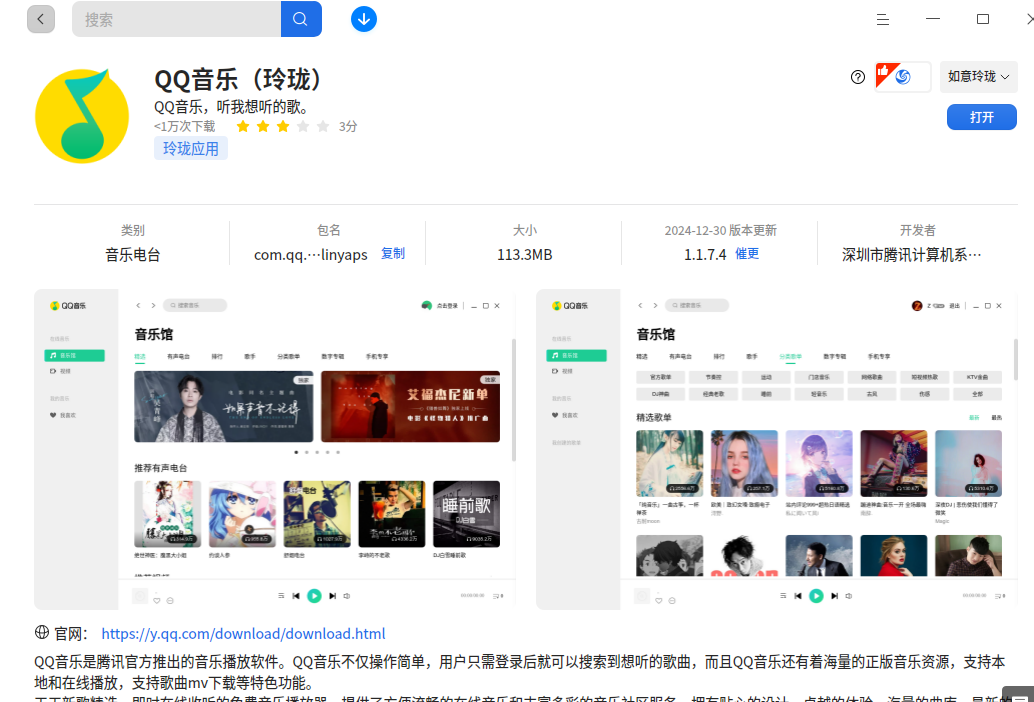Open the first 音乐馆 screenshot thumbnail

(275, 449)
